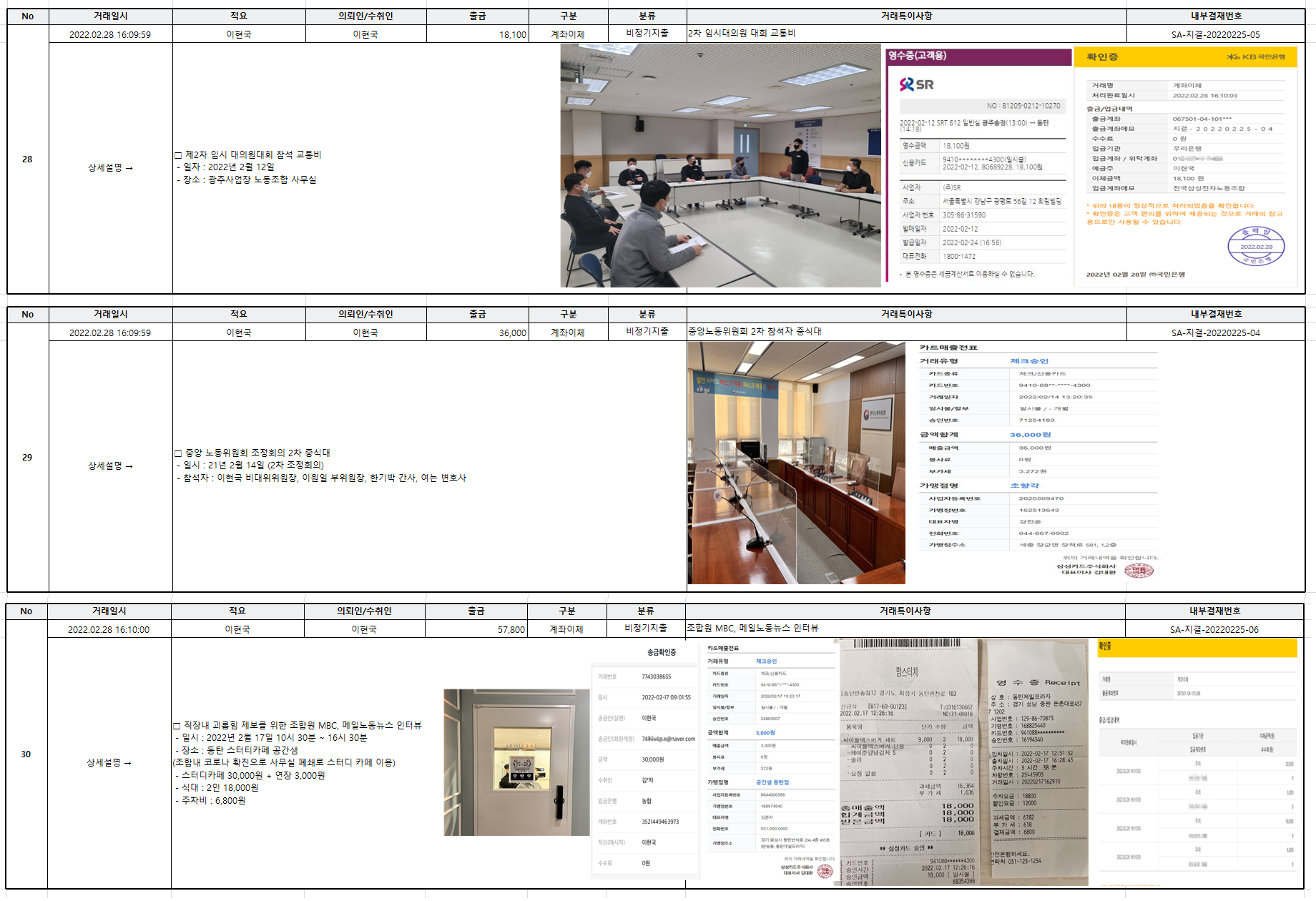Click the purple 영수증(고객용) header bar
The height and width of the screenshot is (901, 1316).
click(978, 56)
